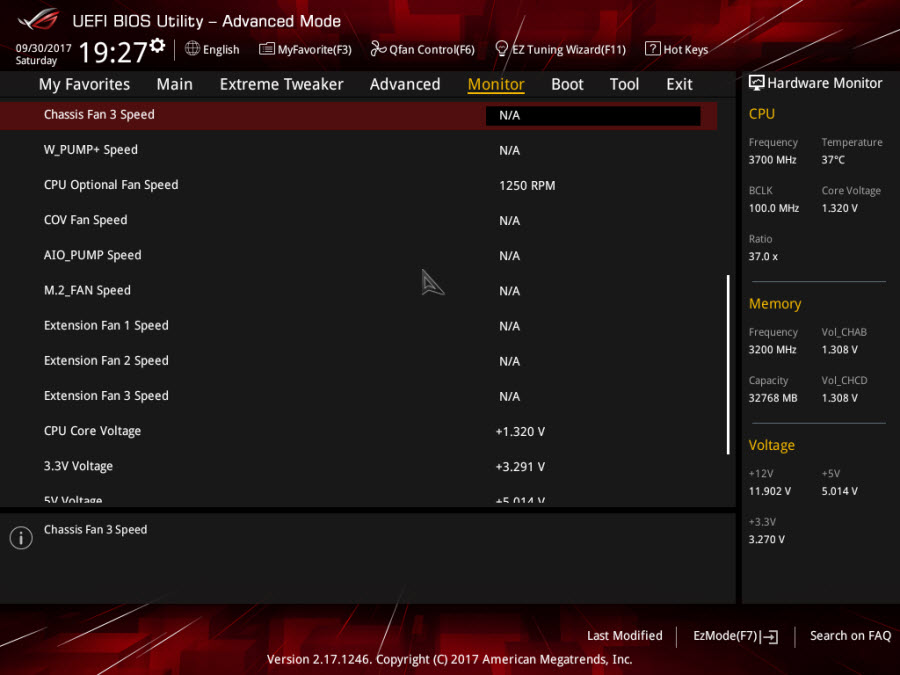Click the Chassis Fan 3 Speed value field
Screen dimensions: 900x675
point(593,115)
